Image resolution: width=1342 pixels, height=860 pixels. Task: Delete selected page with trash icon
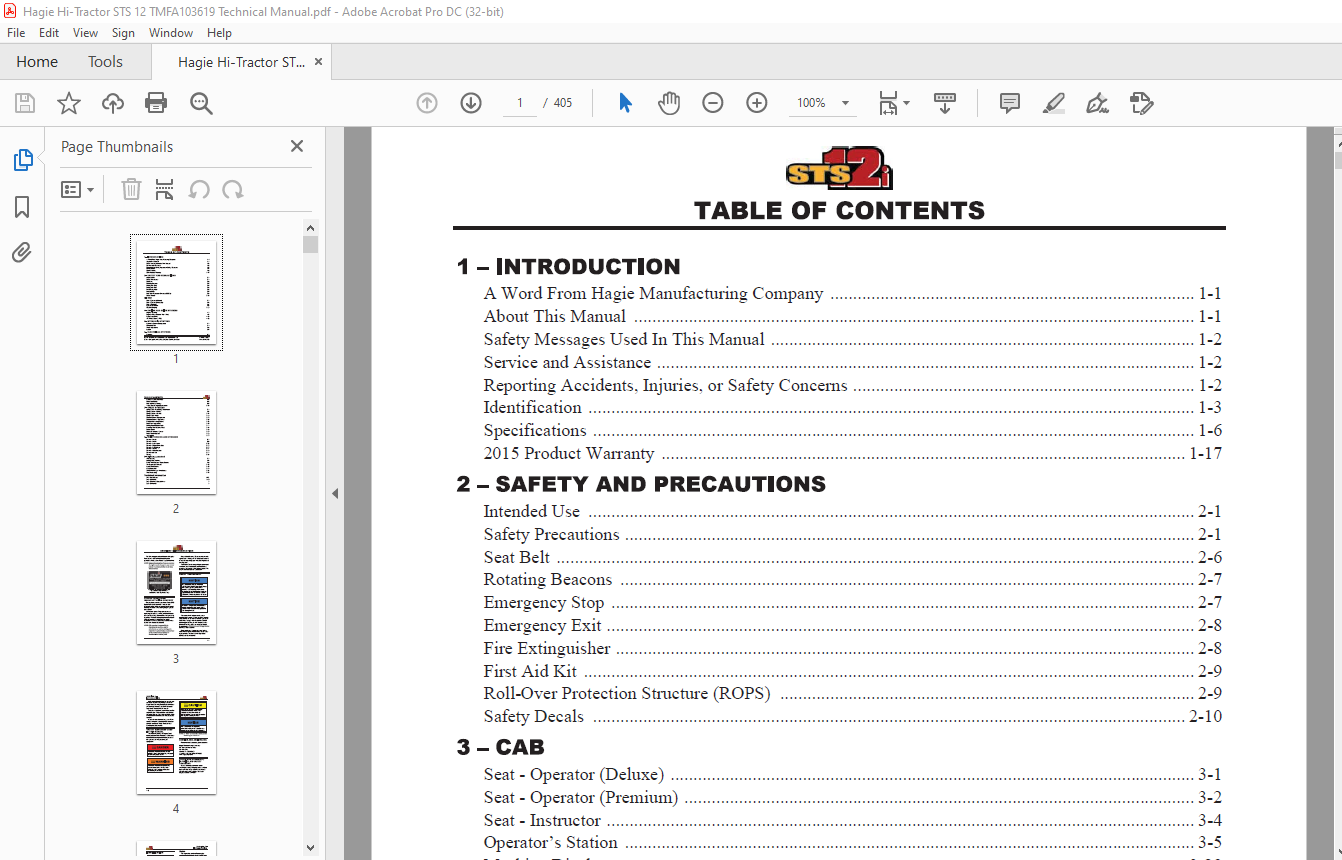131,189
